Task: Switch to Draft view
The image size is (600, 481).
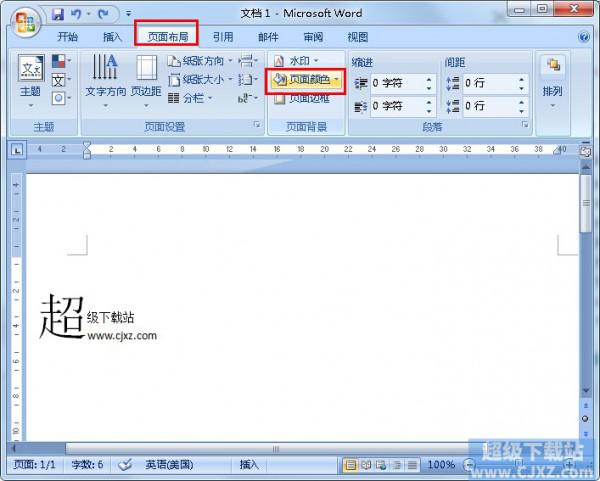Action: [412, 465]
